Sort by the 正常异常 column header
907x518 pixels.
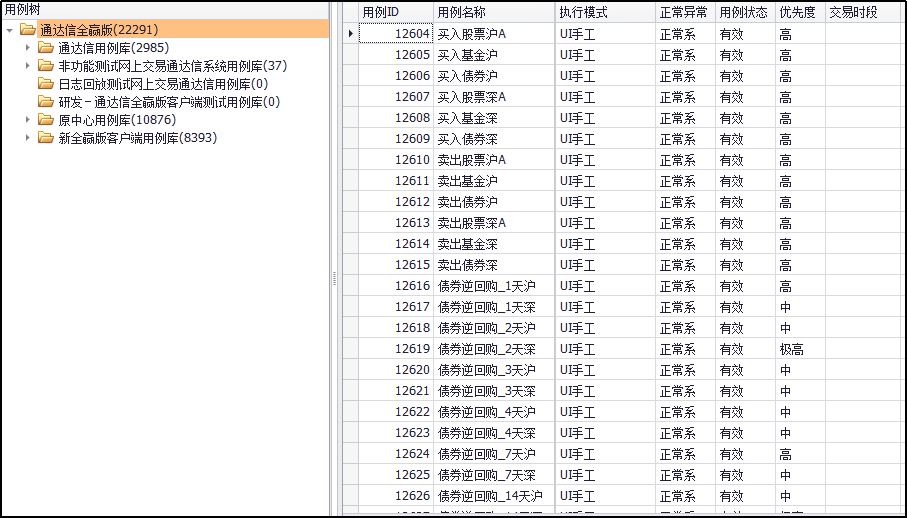click(x=685, y=12)
